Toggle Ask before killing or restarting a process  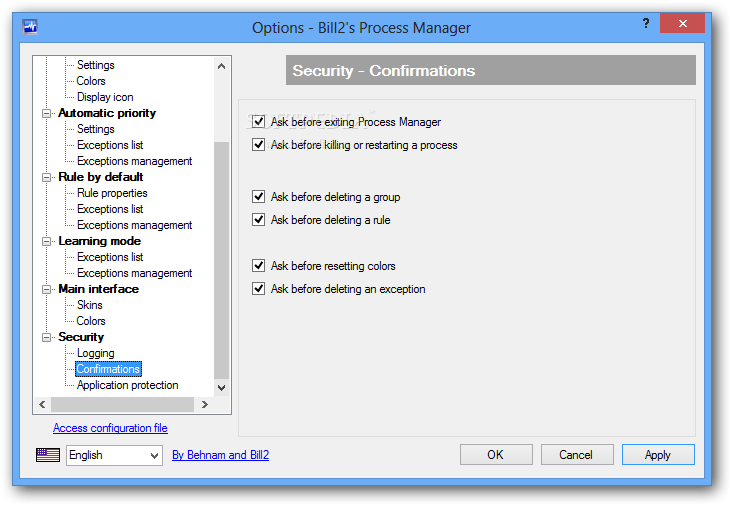tap(258, 145)
